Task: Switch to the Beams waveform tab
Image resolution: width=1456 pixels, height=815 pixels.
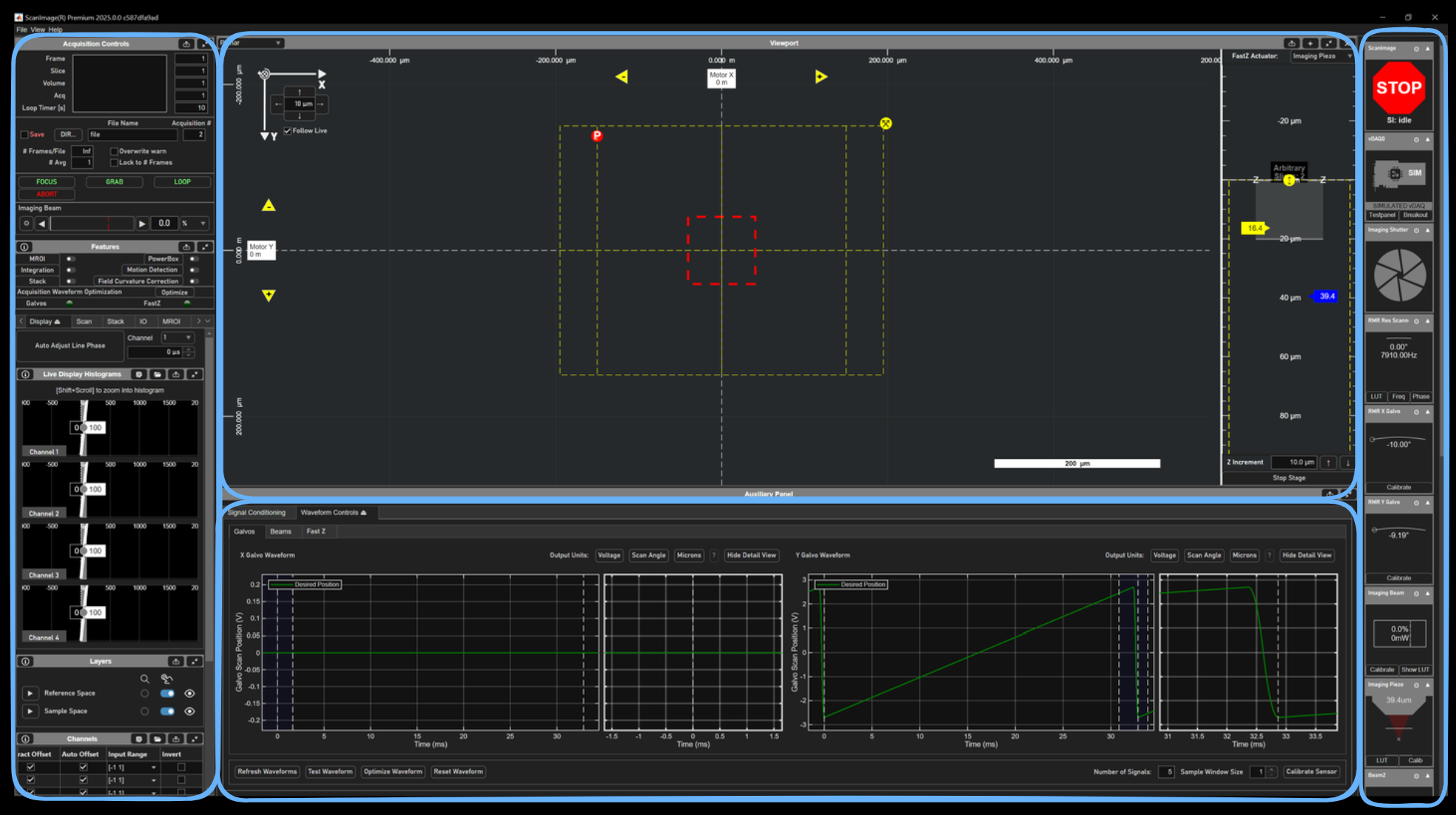Action: point(280,531)
